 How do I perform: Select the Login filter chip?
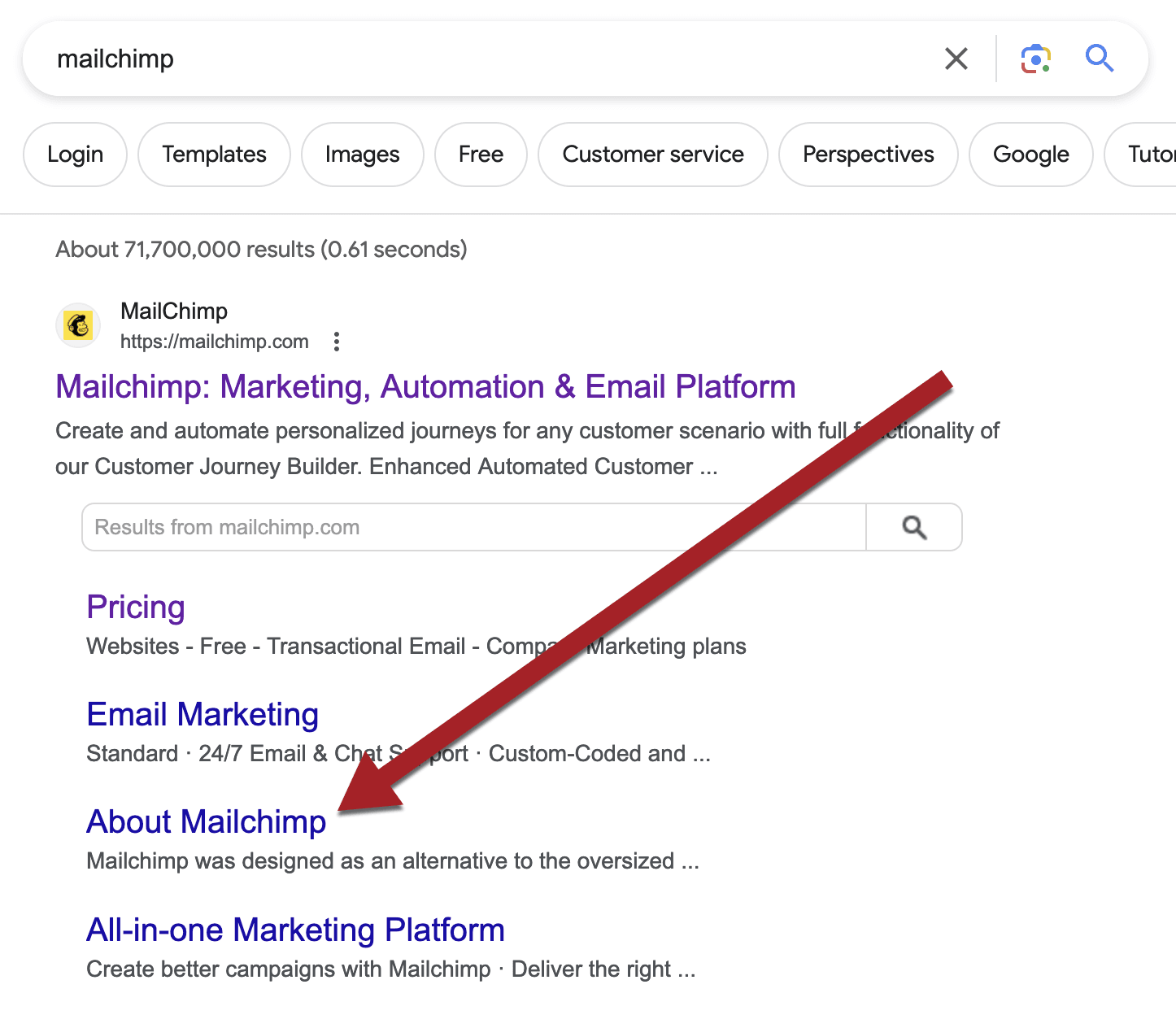coord(75,154)
